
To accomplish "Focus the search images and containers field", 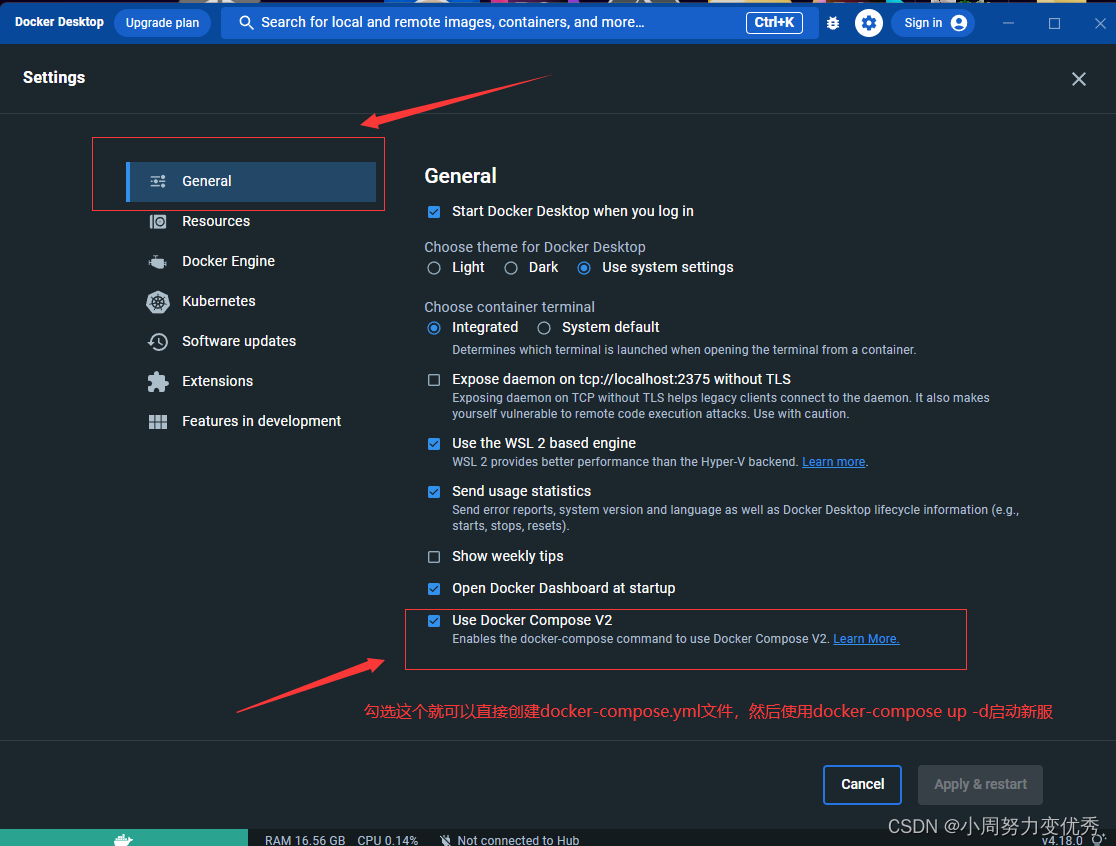I will (520, 23).
